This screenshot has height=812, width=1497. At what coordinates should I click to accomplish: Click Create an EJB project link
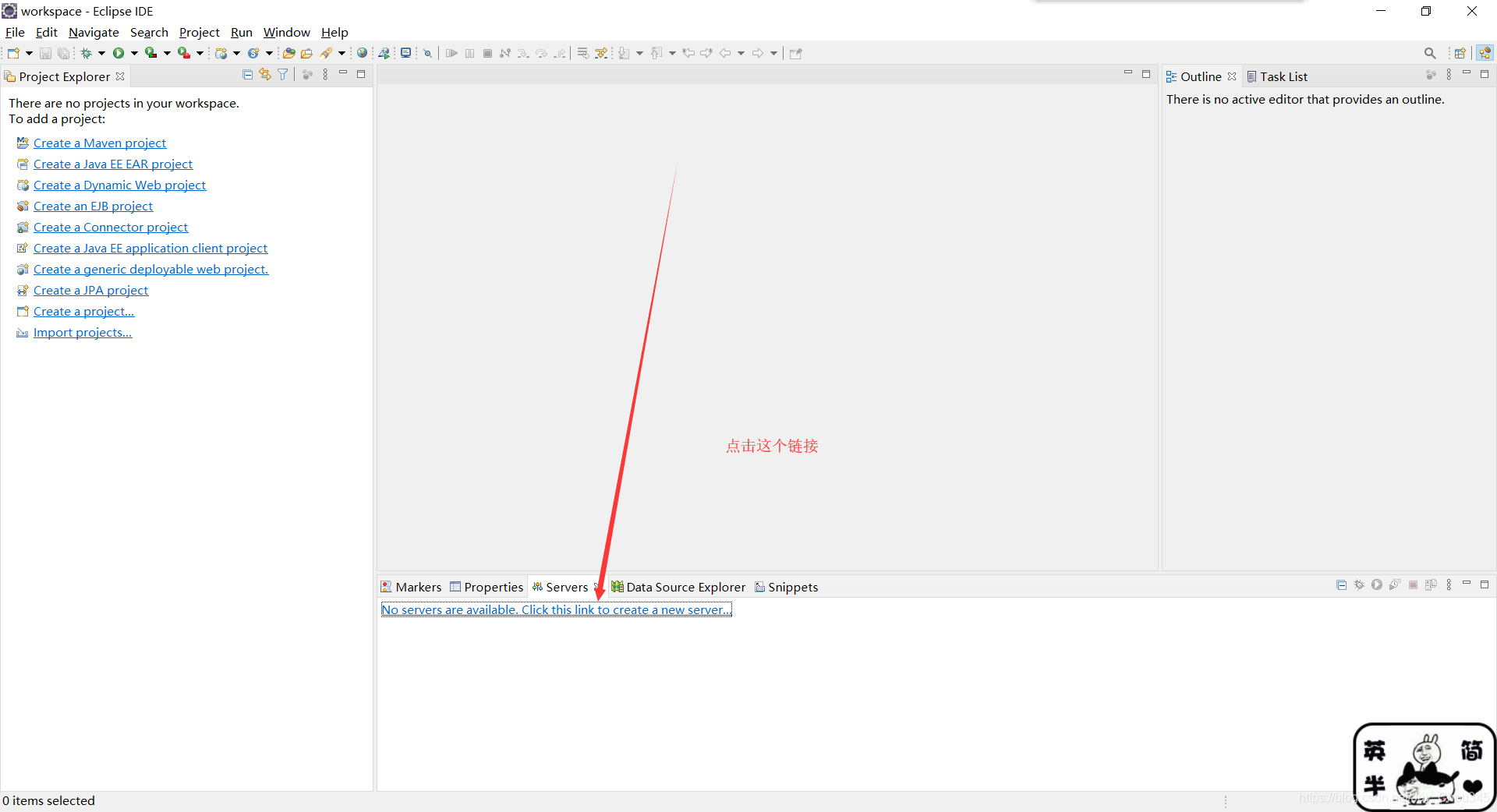pyautogui.click(x=94, y=206)
